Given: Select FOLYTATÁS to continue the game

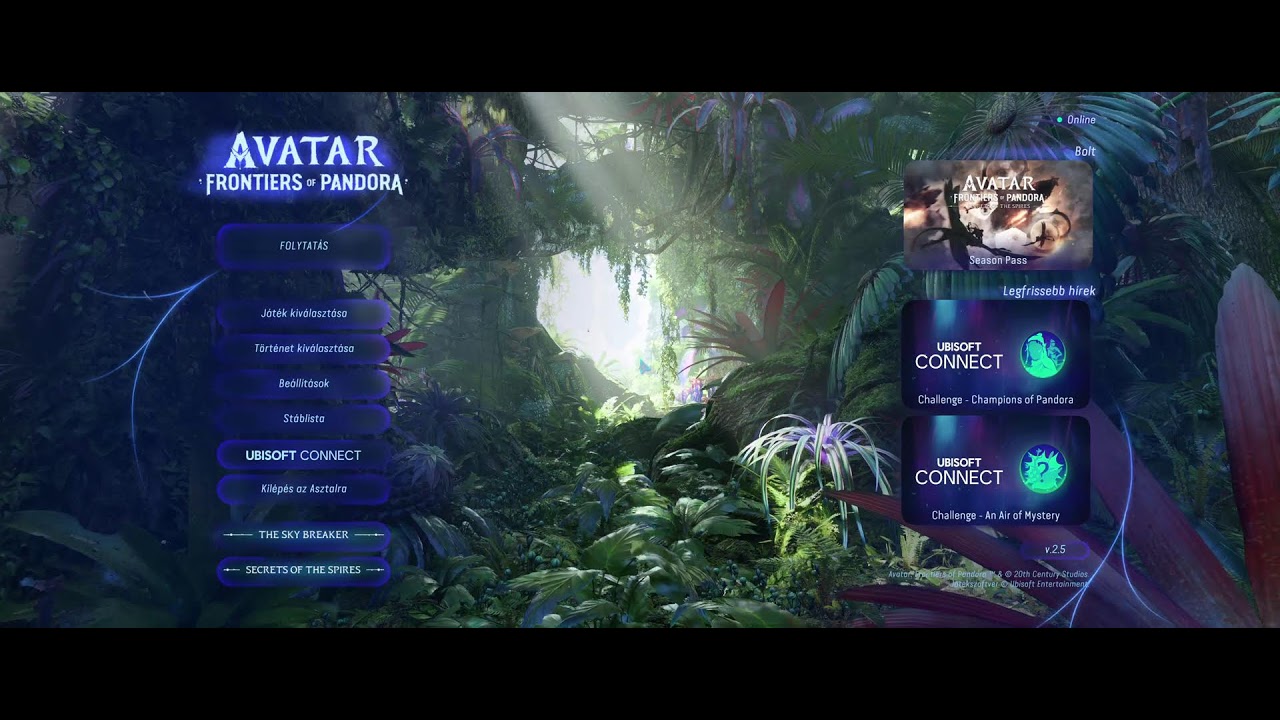Looking at the screenshot, I should [x=304, y=246].
